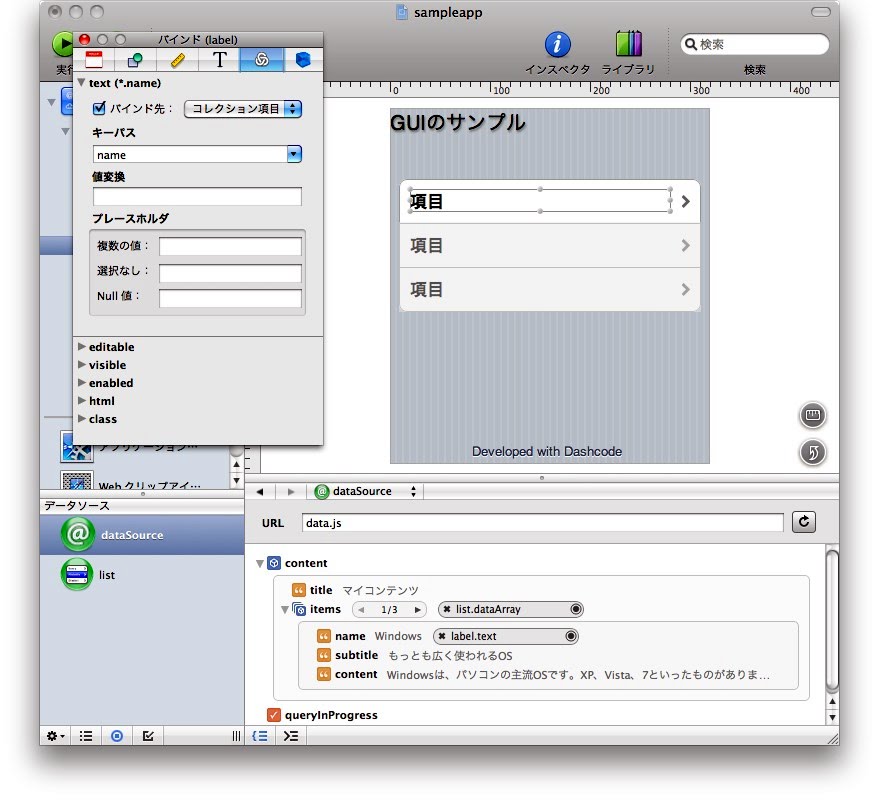Toggle the バインド先 checkbox

[x=99, y=109]
